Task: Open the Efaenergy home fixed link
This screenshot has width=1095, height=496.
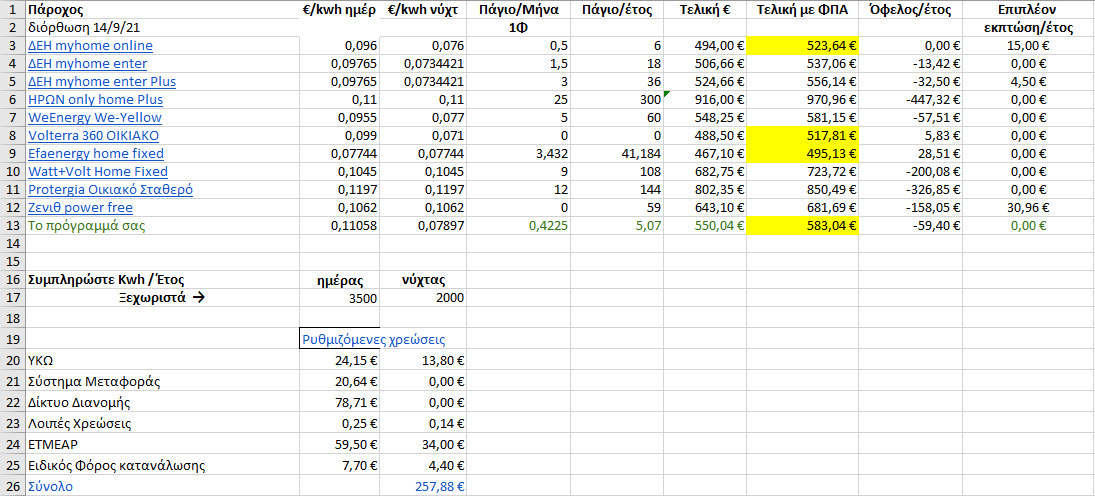Action: (96, 154)
